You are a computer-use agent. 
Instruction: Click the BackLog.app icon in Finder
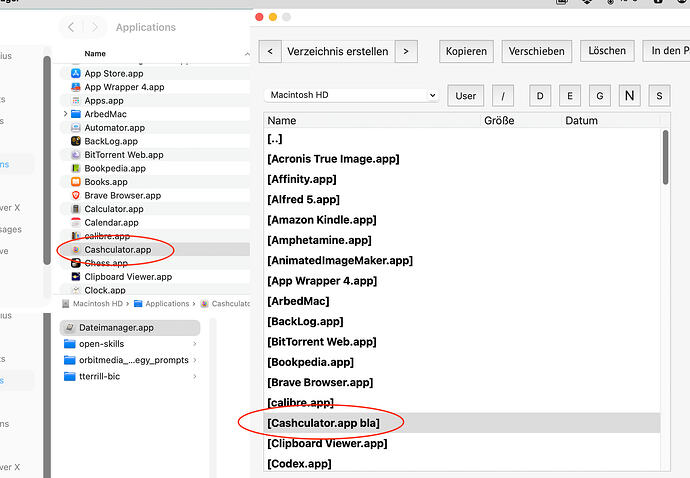point(76,141)
